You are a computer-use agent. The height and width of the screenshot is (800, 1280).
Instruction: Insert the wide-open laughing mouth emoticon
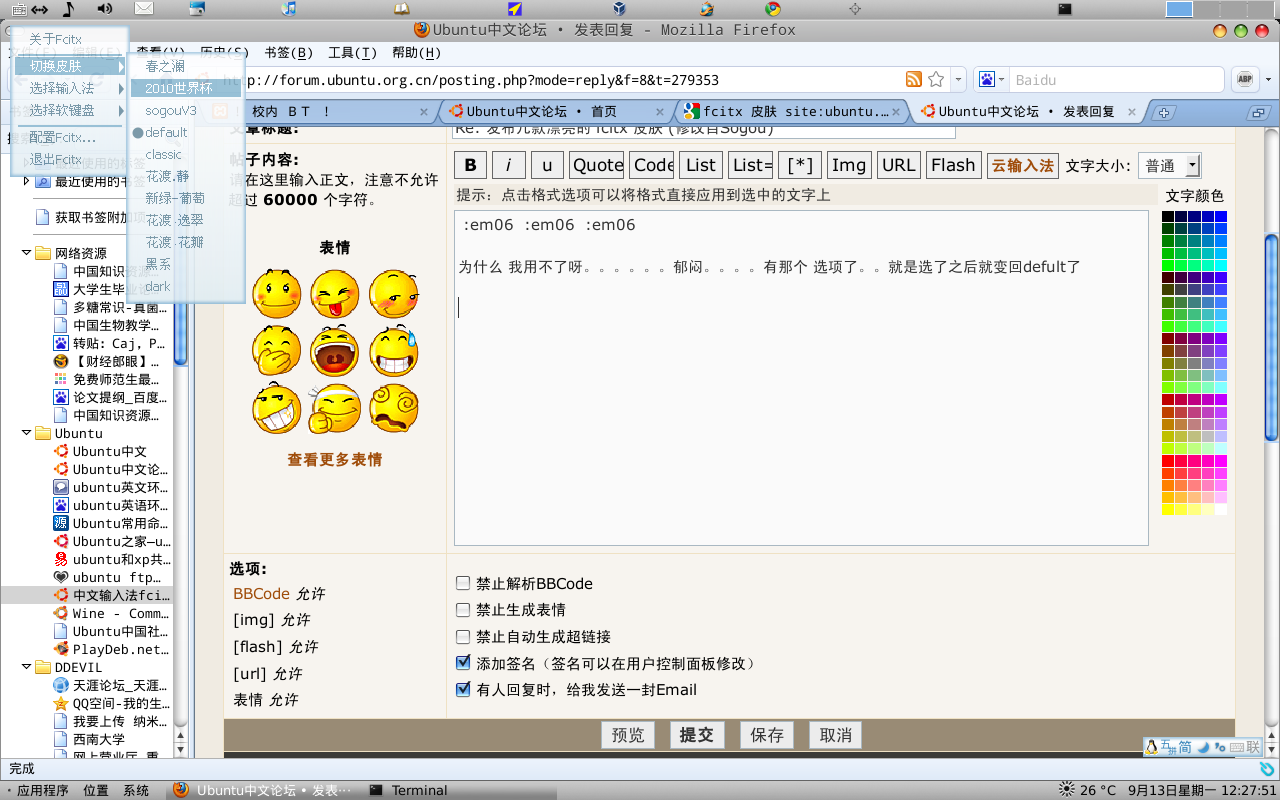pos(335,351)
